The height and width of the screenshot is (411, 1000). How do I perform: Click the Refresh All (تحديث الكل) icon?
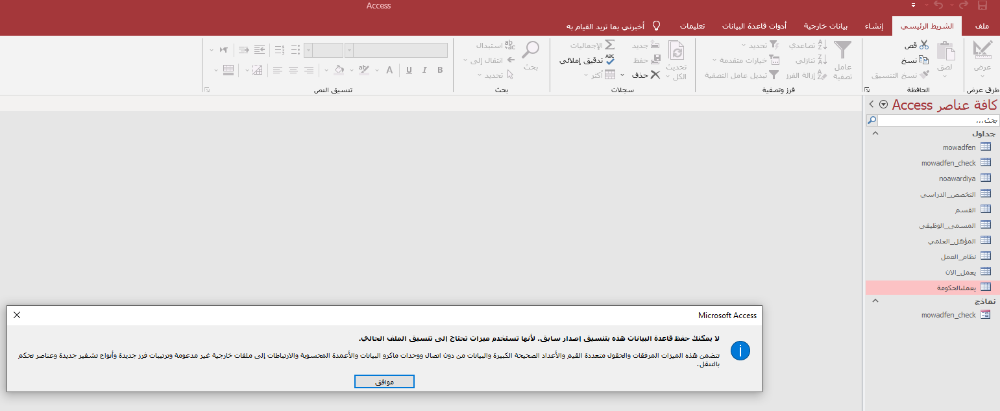pyautogui.click(x=675, y=51)
